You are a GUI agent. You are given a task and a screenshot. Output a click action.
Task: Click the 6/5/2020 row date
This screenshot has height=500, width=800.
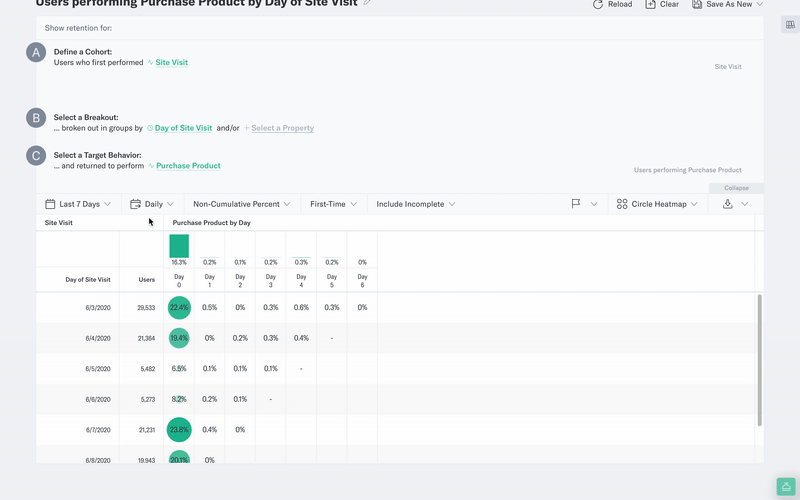tap(98, 369)
